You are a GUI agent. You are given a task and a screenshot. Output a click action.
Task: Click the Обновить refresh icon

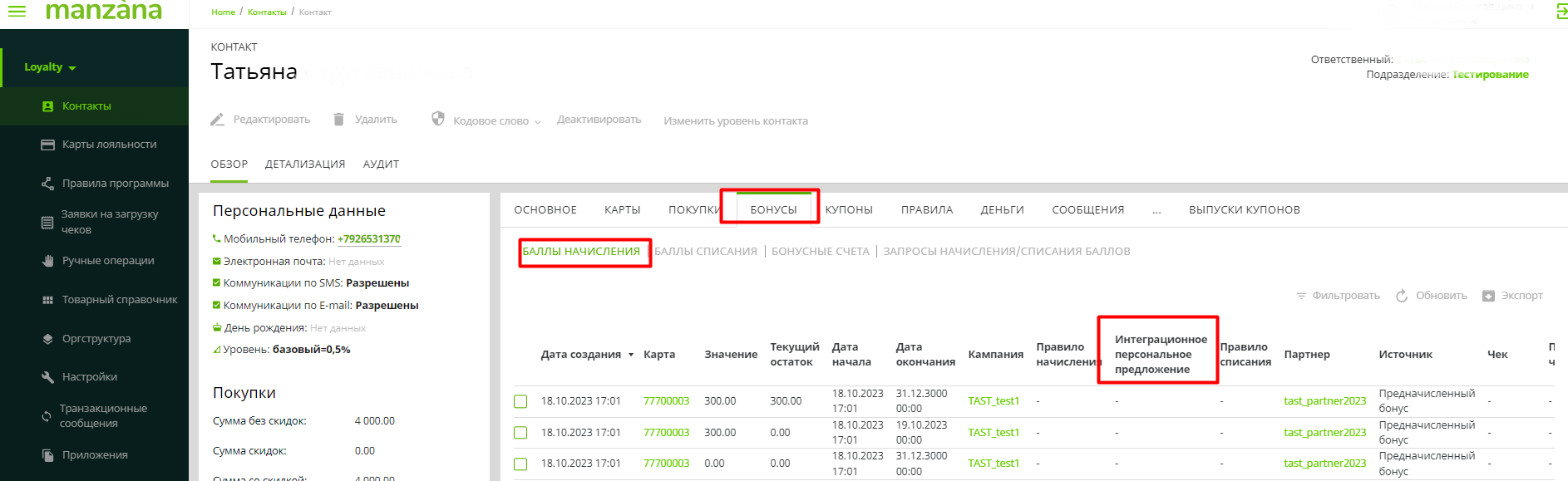click(x=1402, y=296)
